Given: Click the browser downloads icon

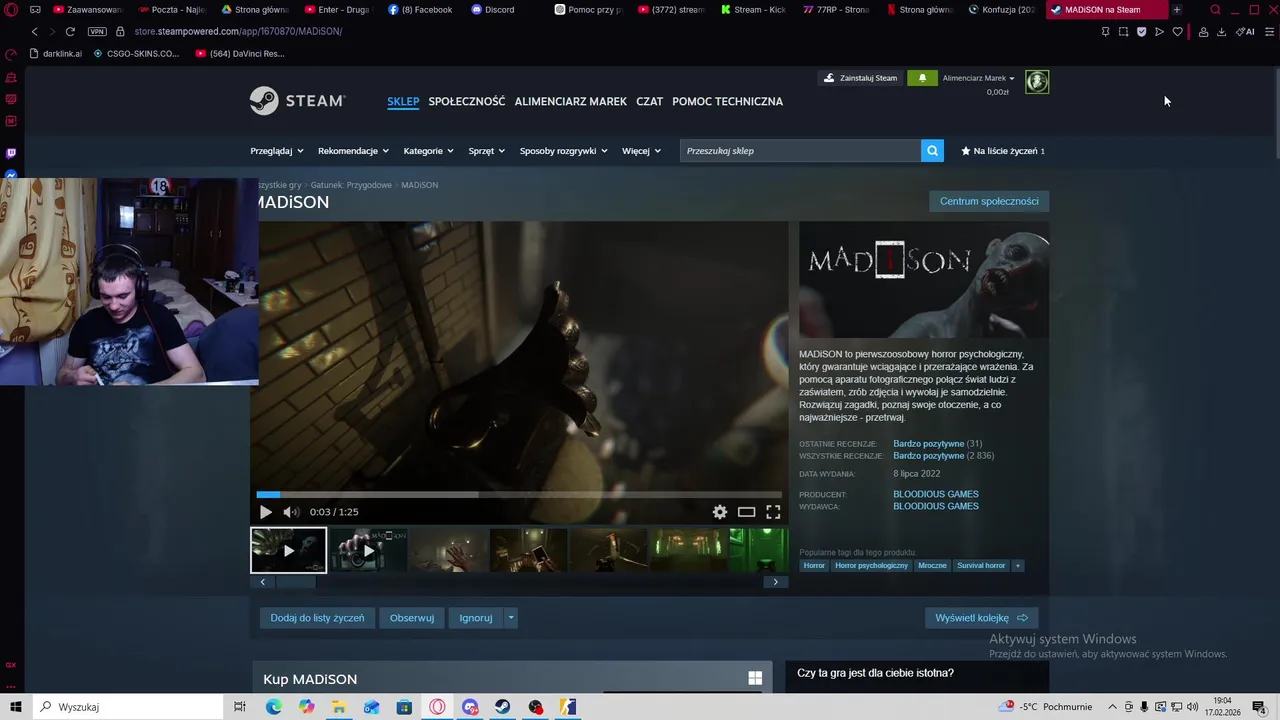Looking at the screenshot, I should tap(1221, 32).
